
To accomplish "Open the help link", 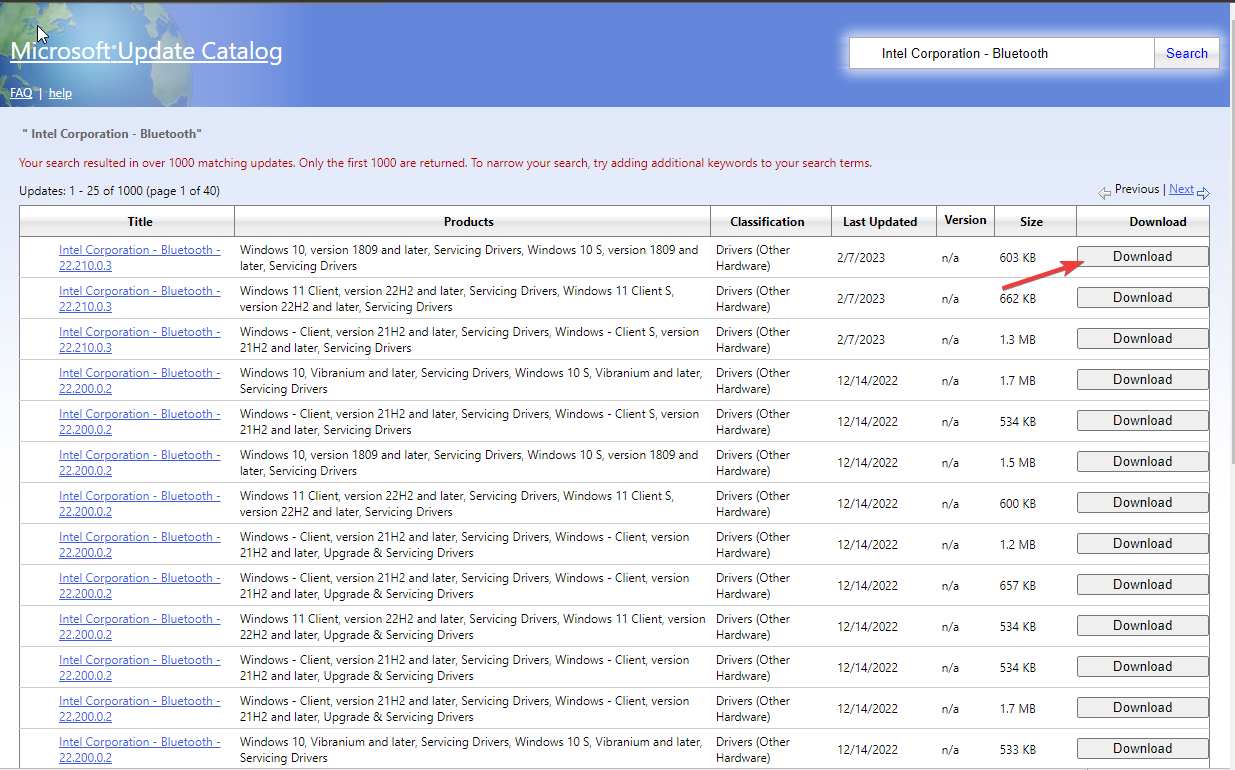I will click(x=60, y=93).
